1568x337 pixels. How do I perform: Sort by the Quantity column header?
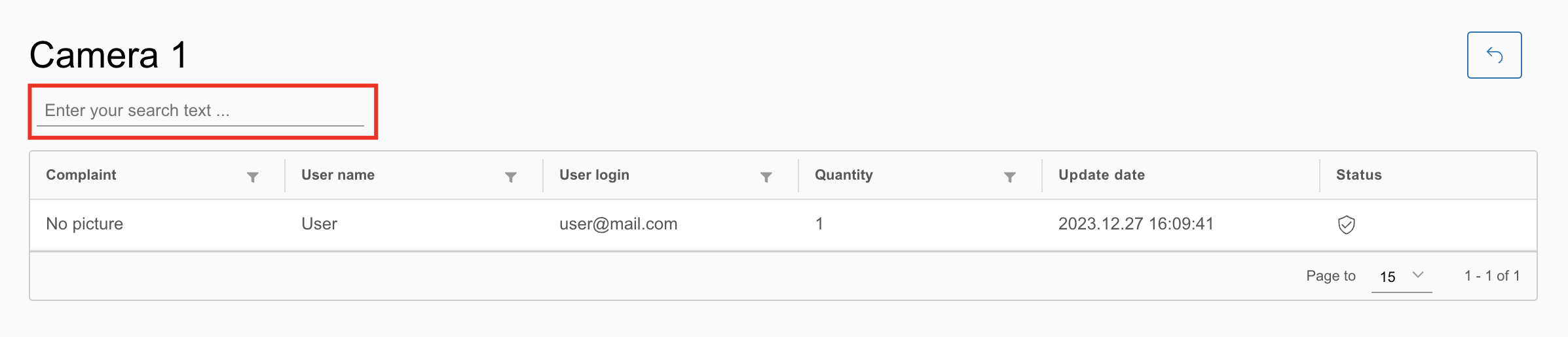pyautogui.click(x=844, y=175)
